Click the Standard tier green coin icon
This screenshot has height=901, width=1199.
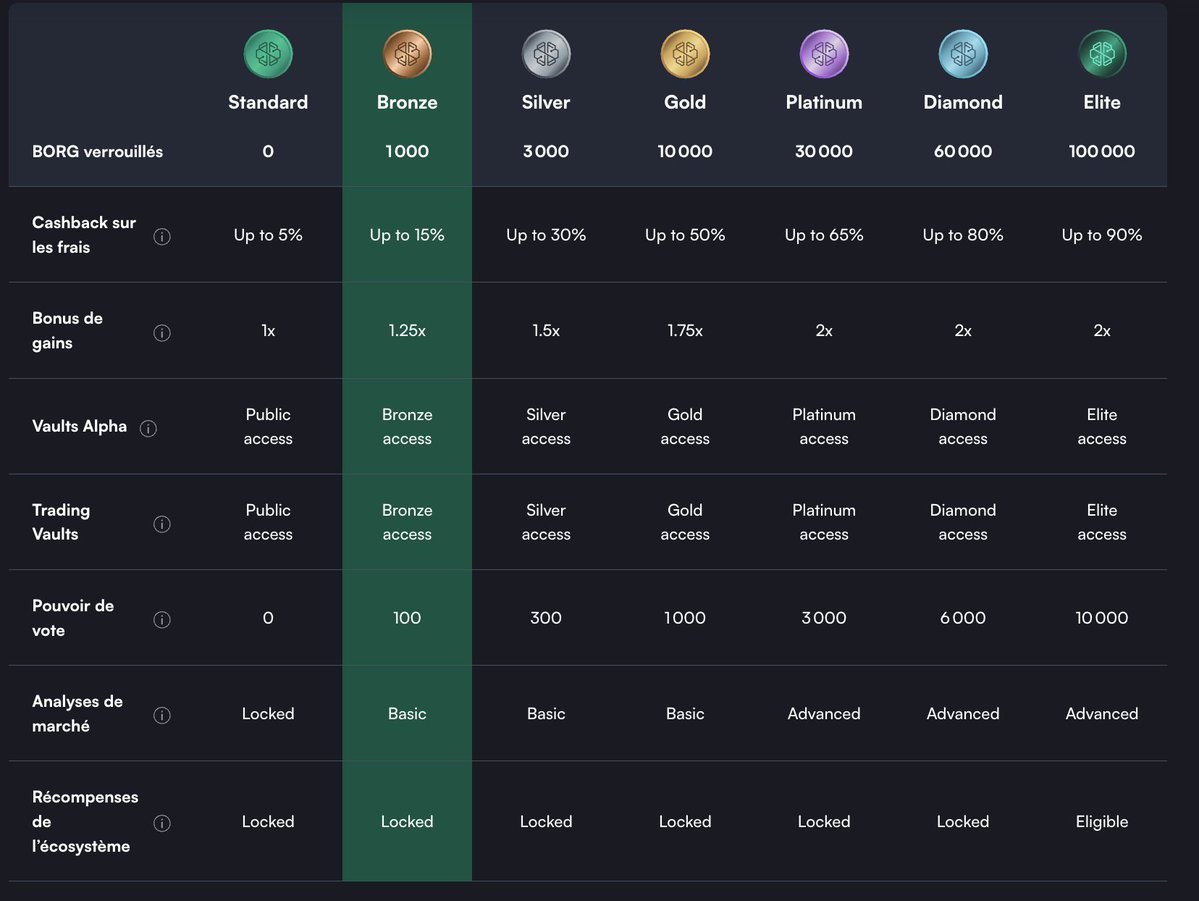(268, 54)
